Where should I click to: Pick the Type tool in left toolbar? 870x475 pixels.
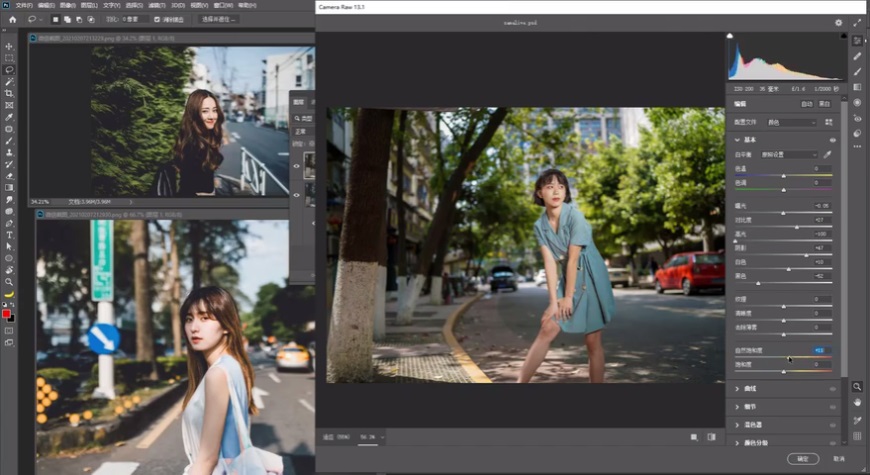point(9,234)
